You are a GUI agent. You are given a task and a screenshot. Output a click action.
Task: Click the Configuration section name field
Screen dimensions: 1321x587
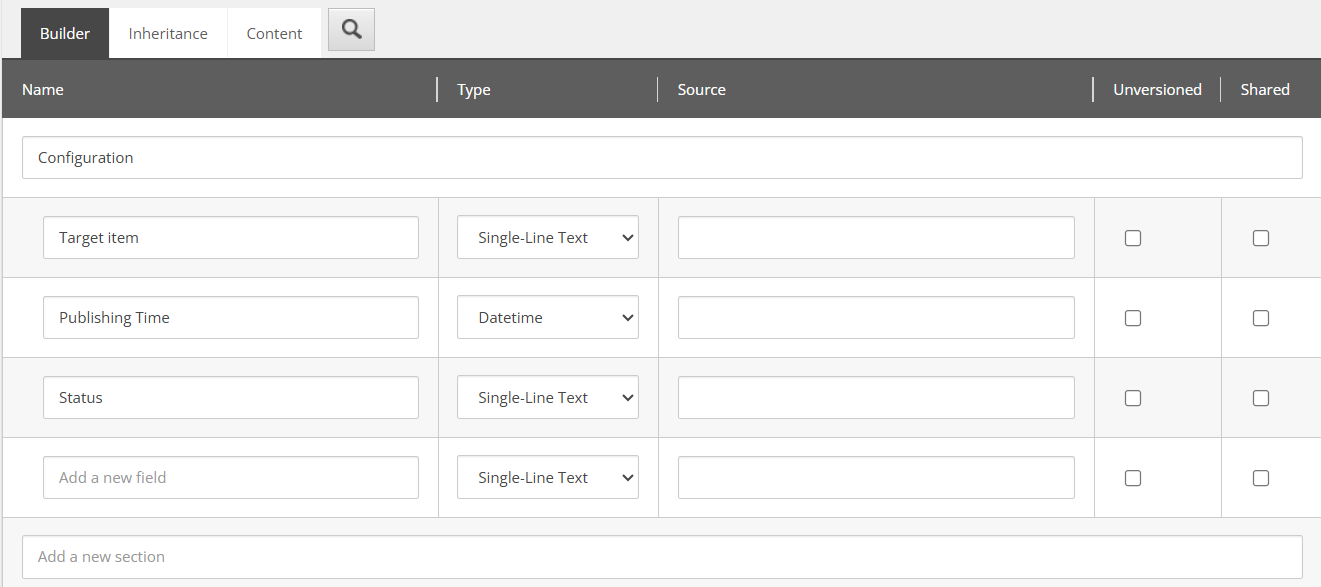(x=662, y=157)
